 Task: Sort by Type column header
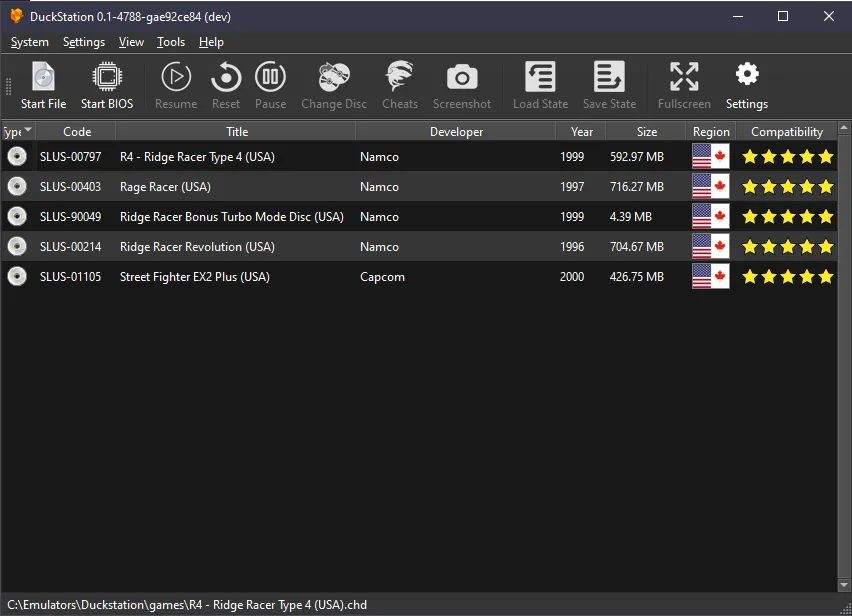18,131
